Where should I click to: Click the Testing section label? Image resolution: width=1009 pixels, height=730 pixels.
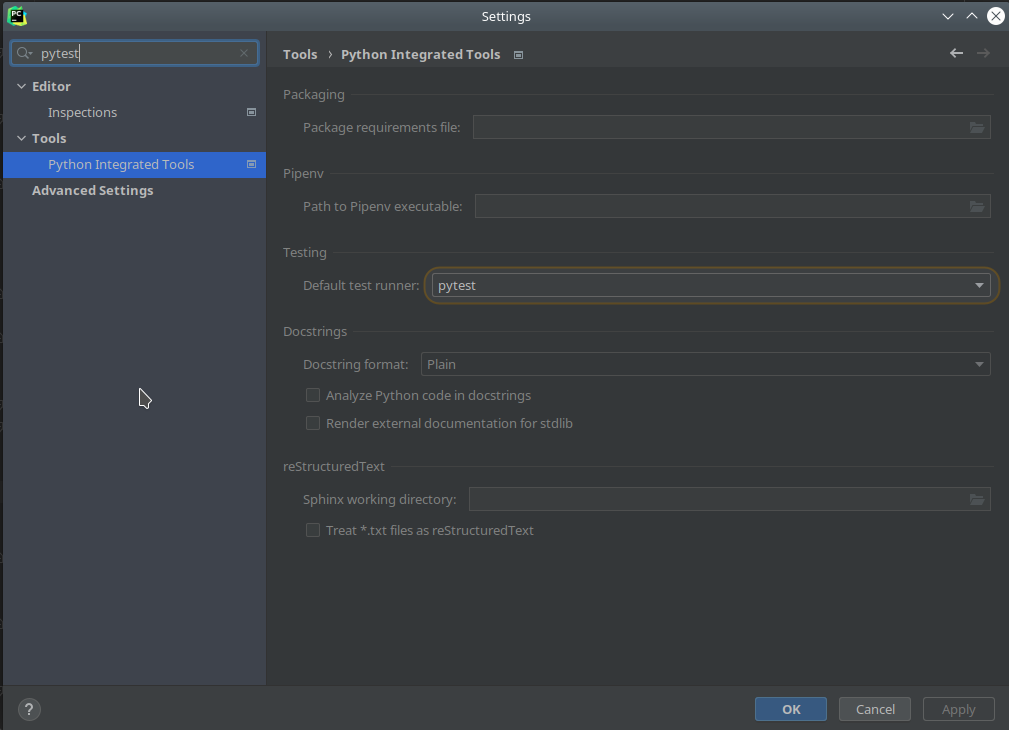point(305,252)
